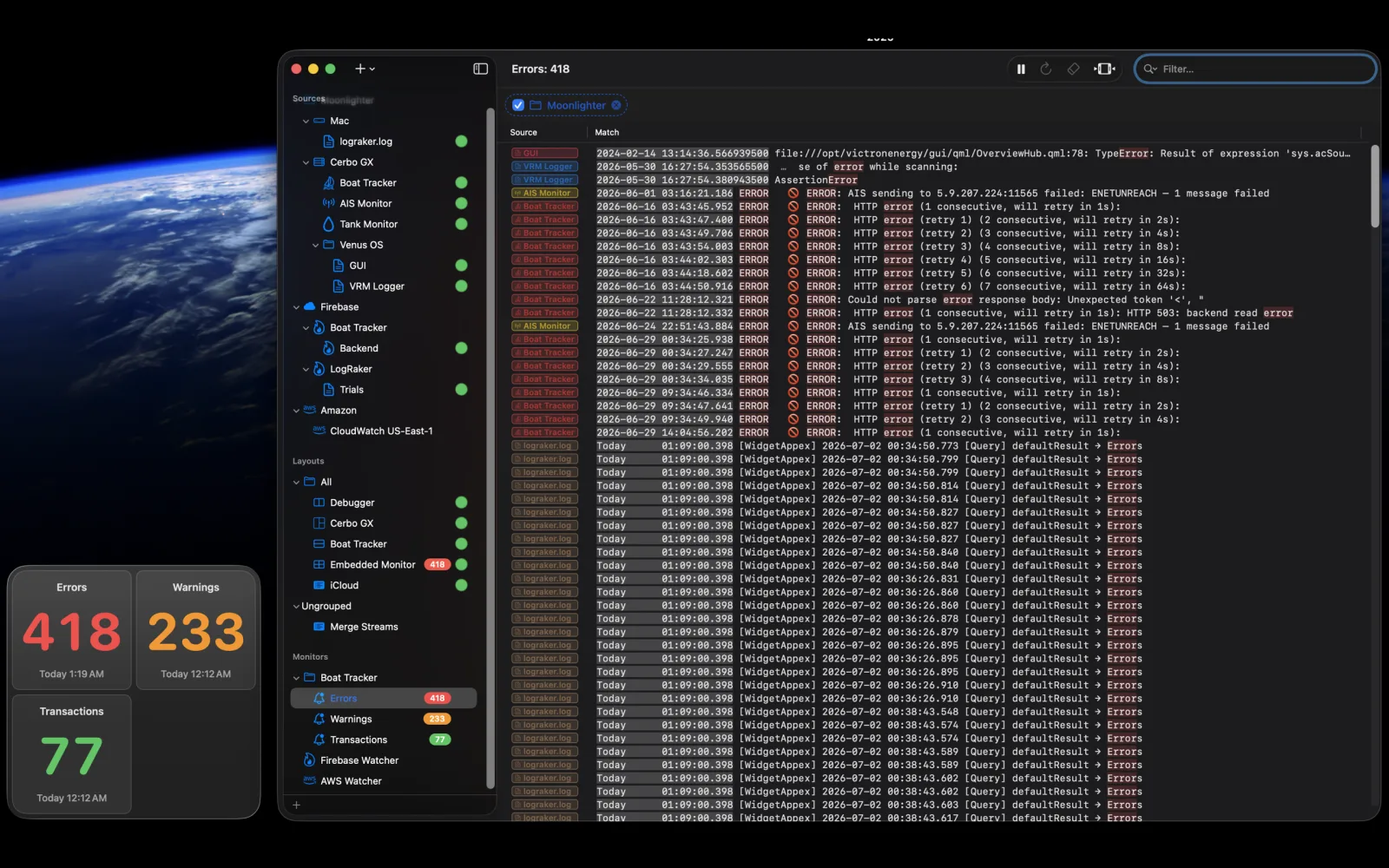Click the Boat Tracker layout icon
The width and height of the screenshot is (1389, 868).
pyautogui.click(x=319, y=544)
